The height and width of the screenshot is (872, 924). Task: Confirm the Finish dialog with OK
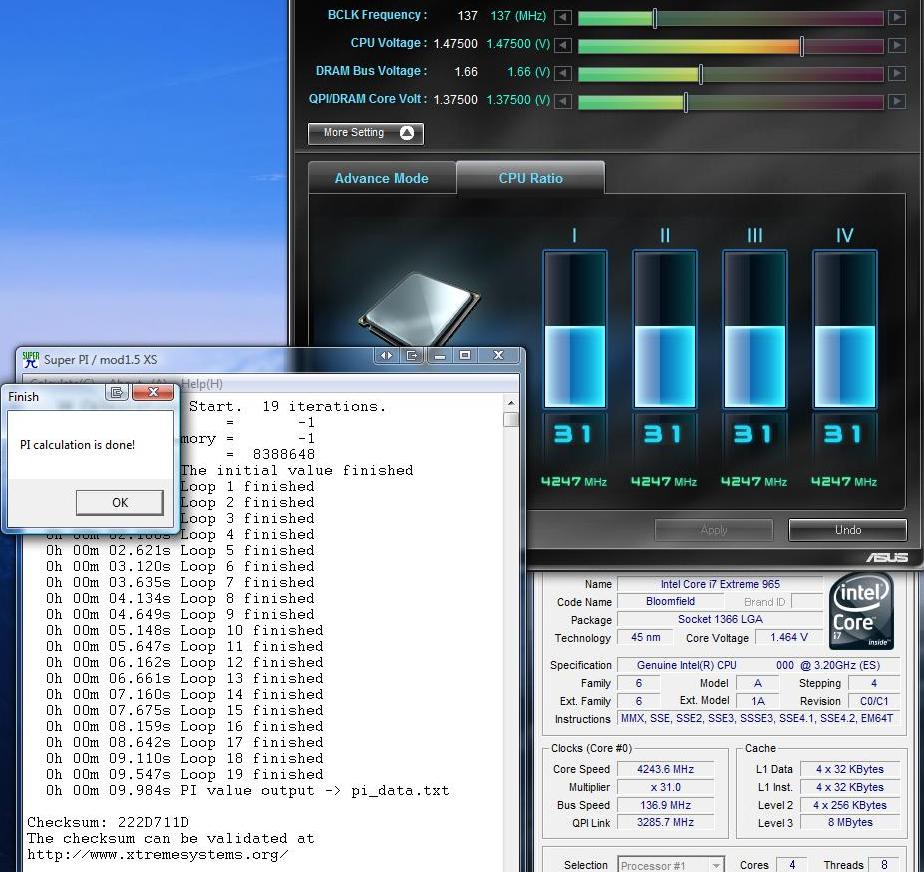120,503
